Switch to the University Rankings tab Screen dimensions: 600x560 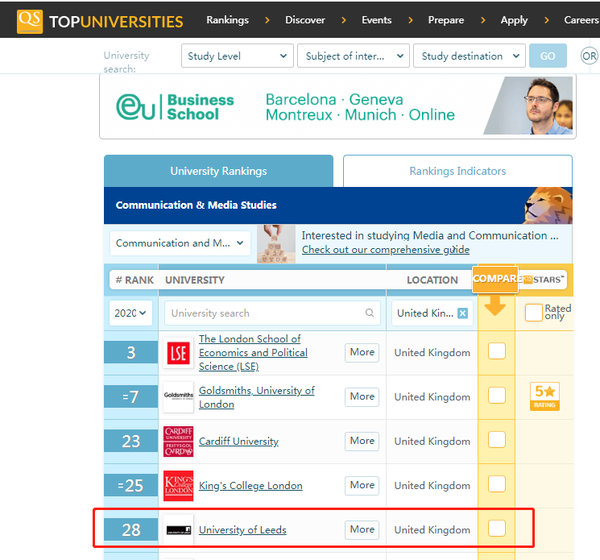click(x=218, y=171)
